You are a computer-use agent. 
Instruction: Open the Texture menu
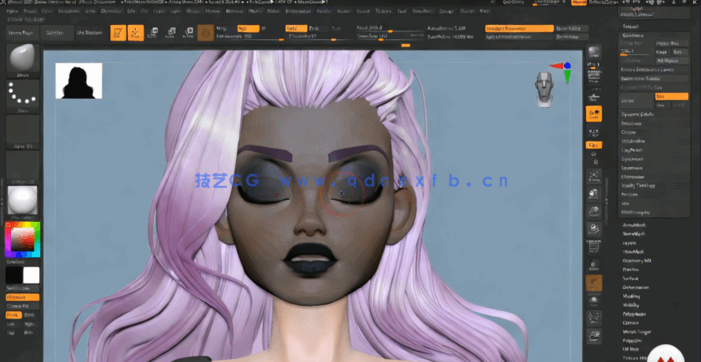383,11
